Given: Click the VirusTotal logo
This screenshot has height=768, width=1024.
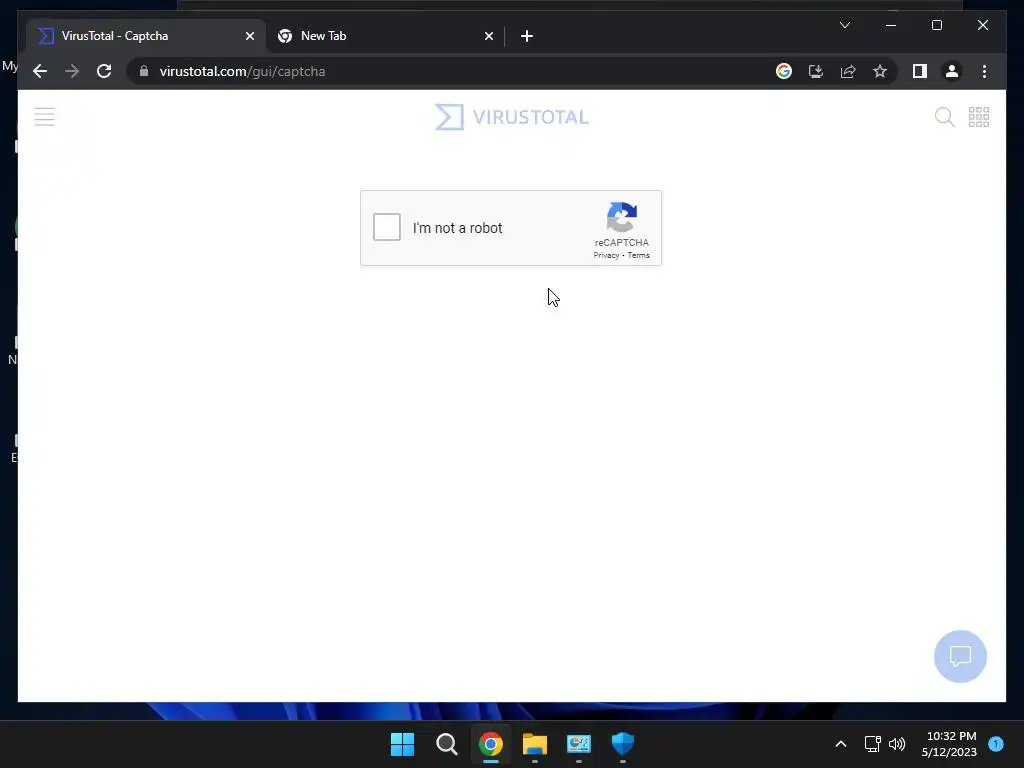Looking at the screenshot, I should (x=512, y=117).
